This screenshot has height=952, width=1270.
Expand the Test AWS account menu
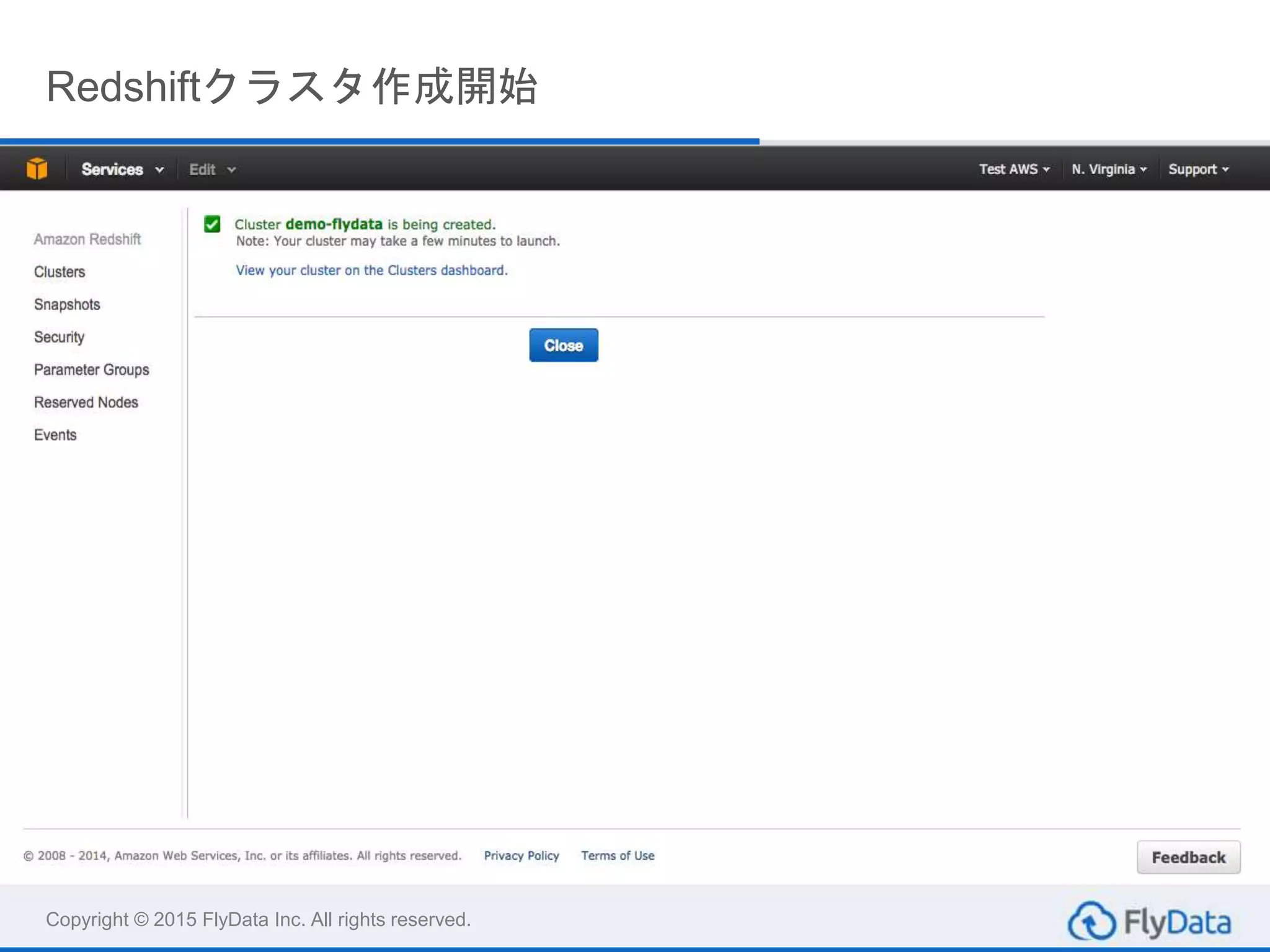pos(1014,169)
